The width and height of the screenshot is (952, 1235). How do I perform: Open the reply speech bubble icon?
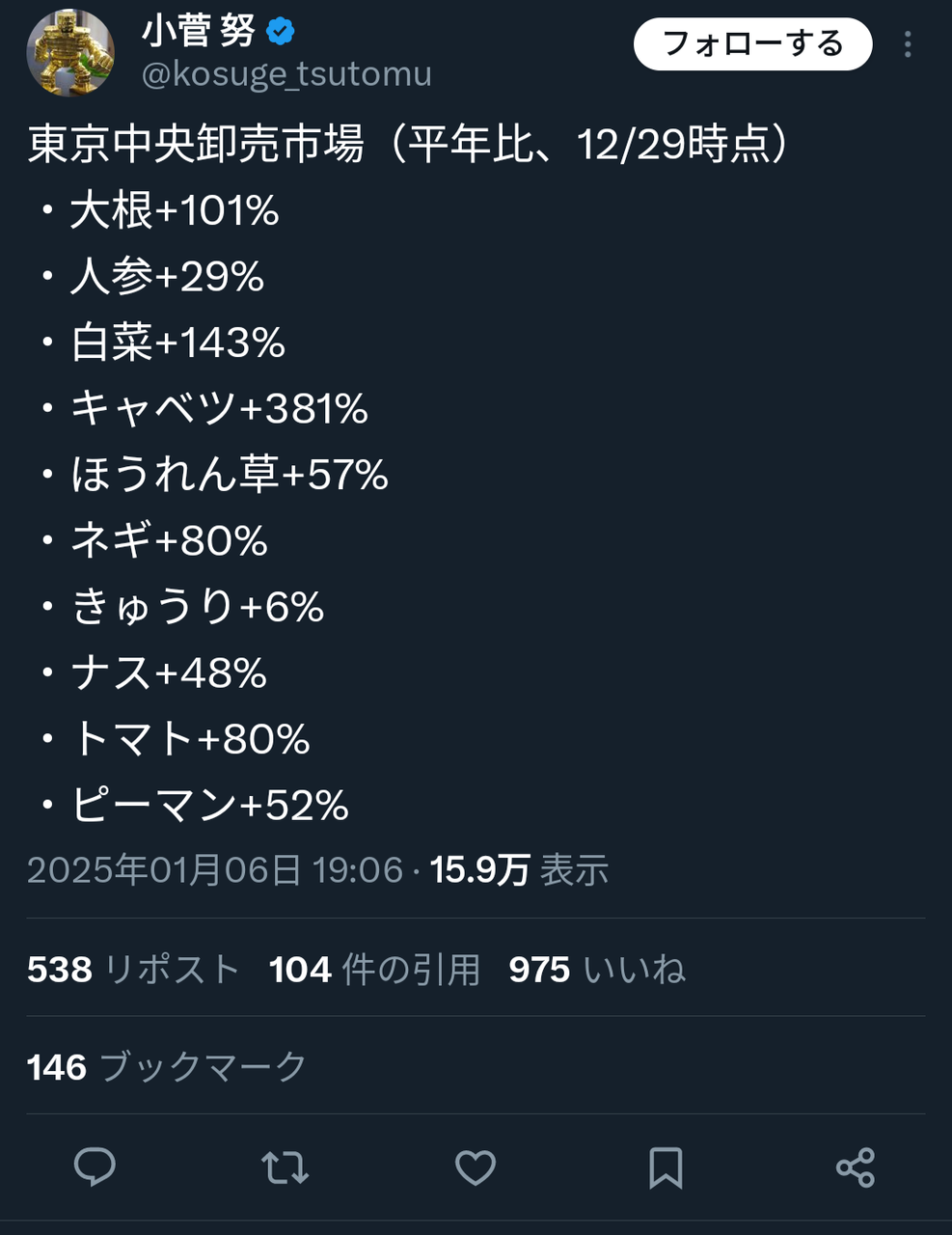(95, 1167)
